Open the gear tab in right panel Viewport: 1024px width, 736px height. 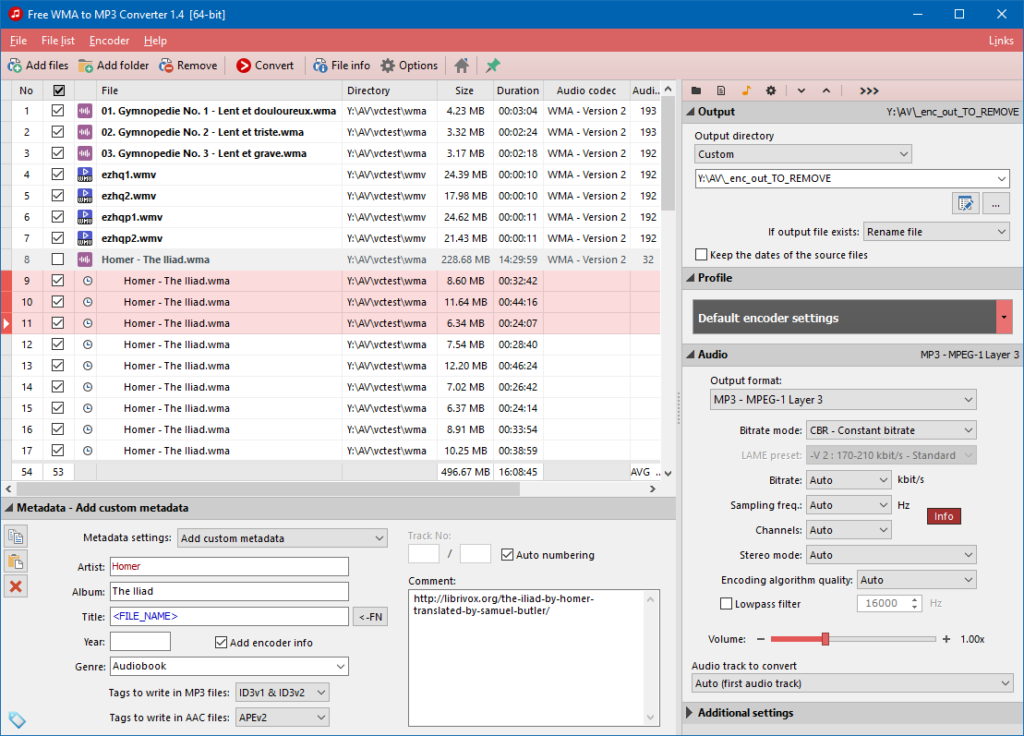[771, 91]
